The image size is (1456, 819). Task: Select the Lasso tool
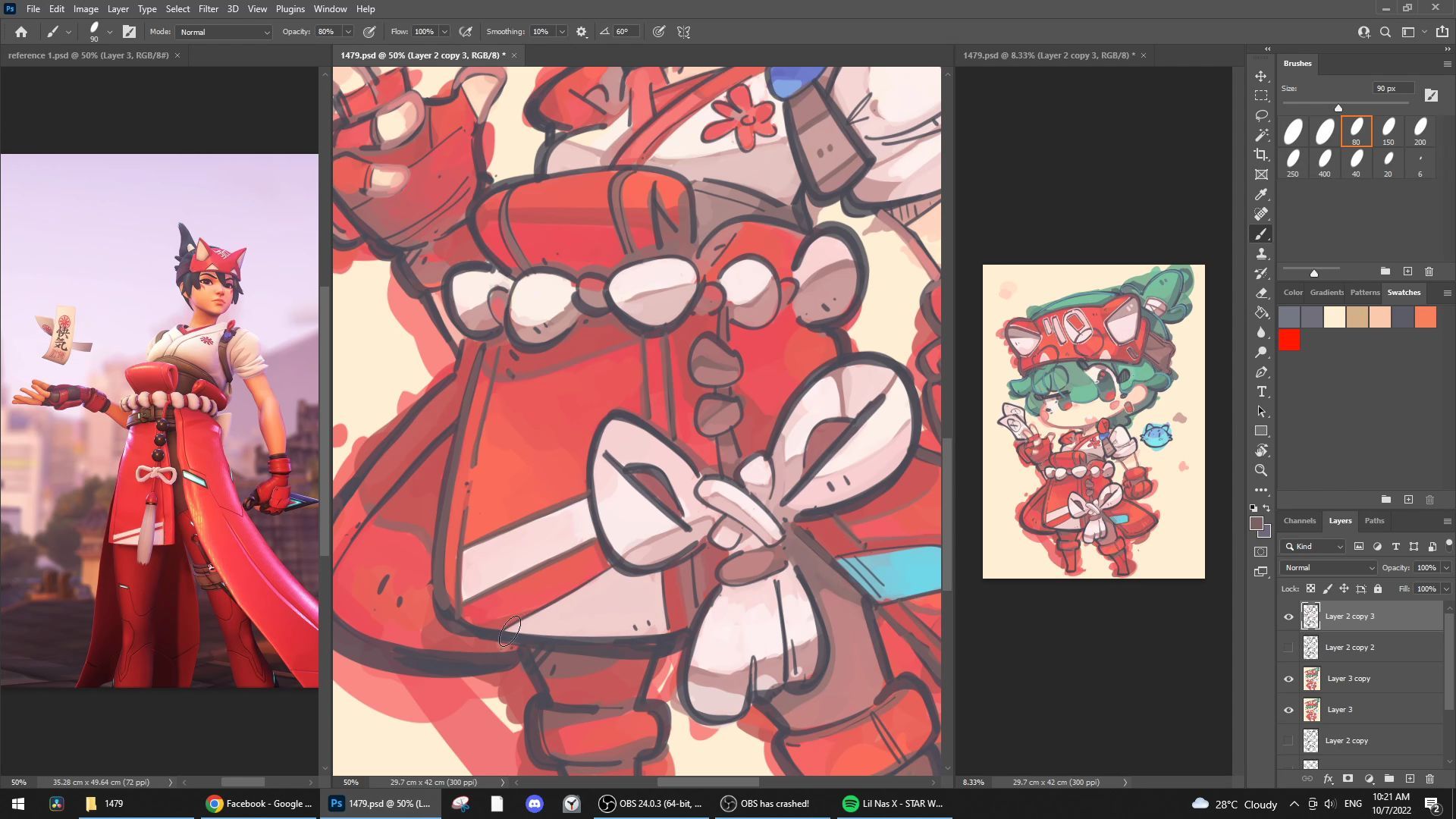point(1261,116)
